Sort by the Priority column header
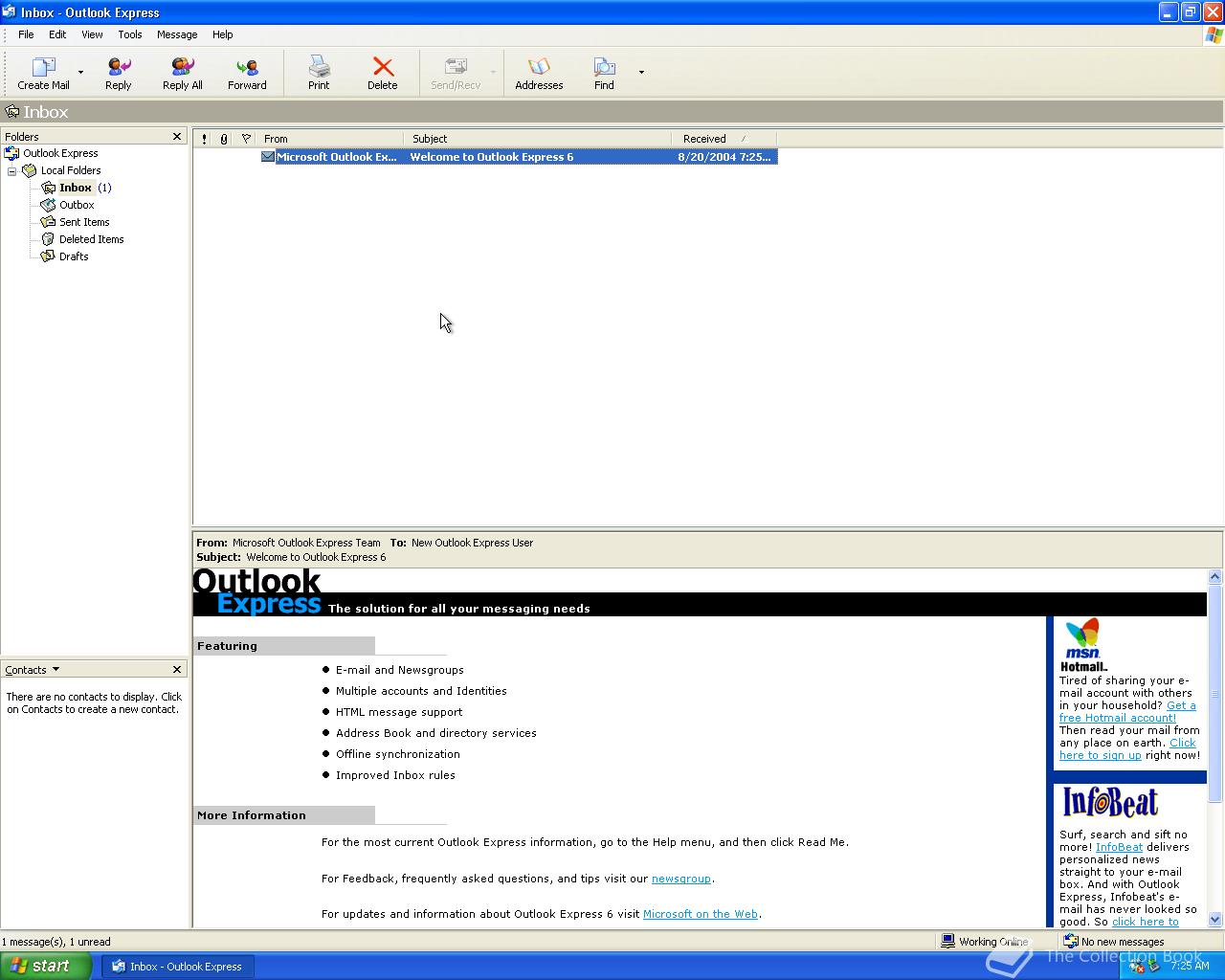 coord(204,139)
